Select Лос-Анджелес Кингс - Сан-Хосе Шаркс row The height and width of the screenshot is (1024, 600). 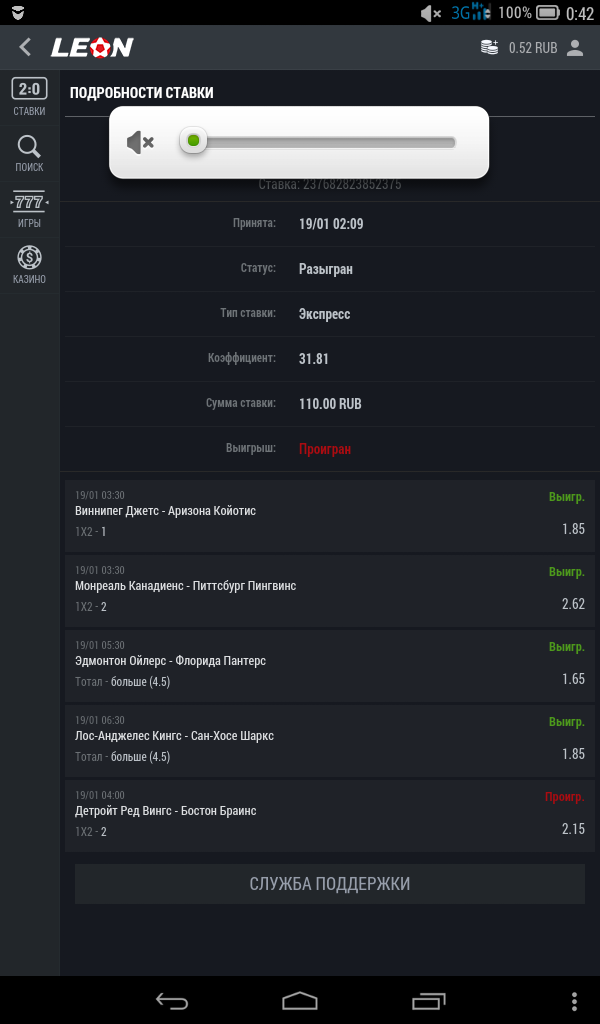330,741
